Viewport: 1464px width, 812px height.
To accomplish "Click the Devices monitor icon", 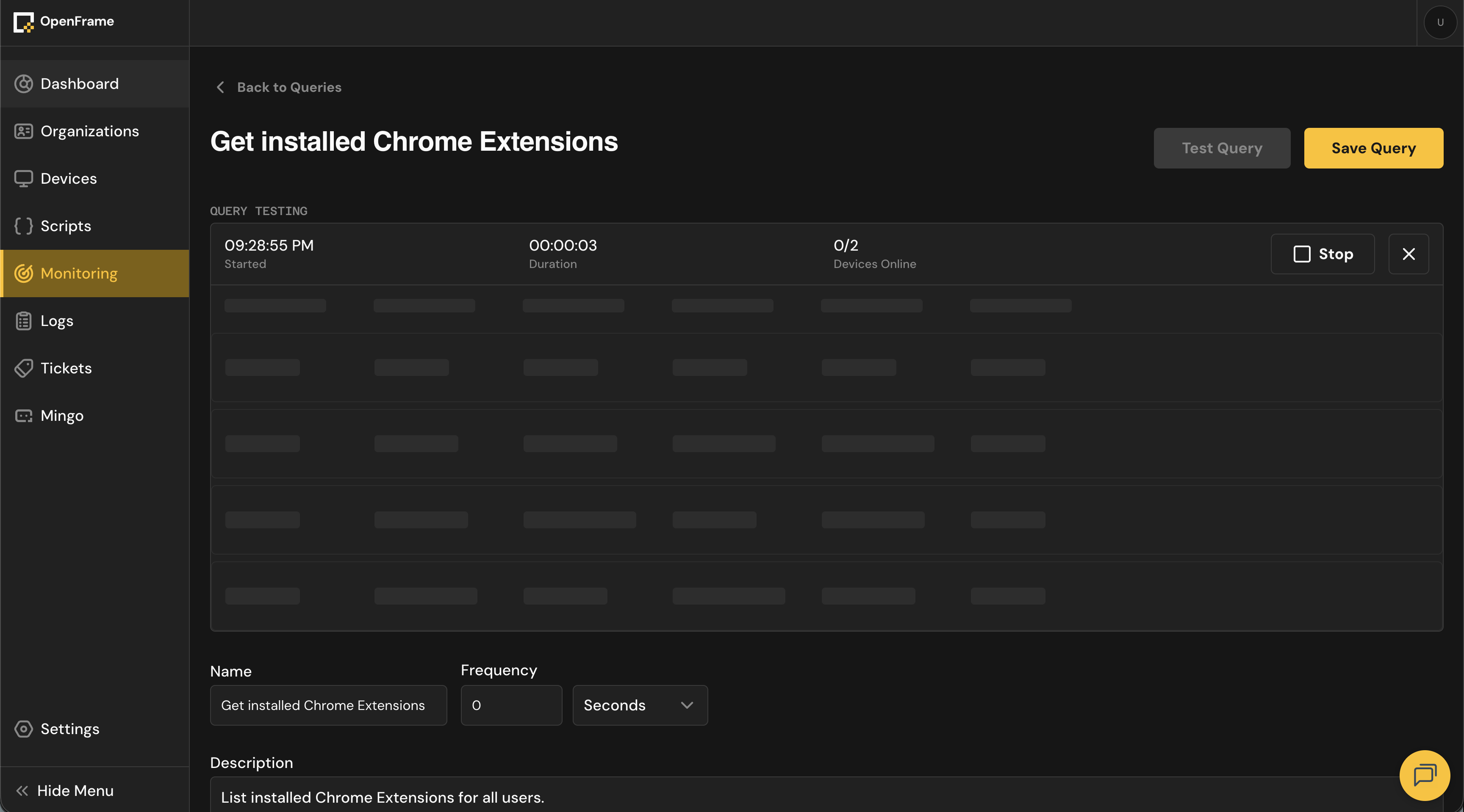I will [23, 179].
